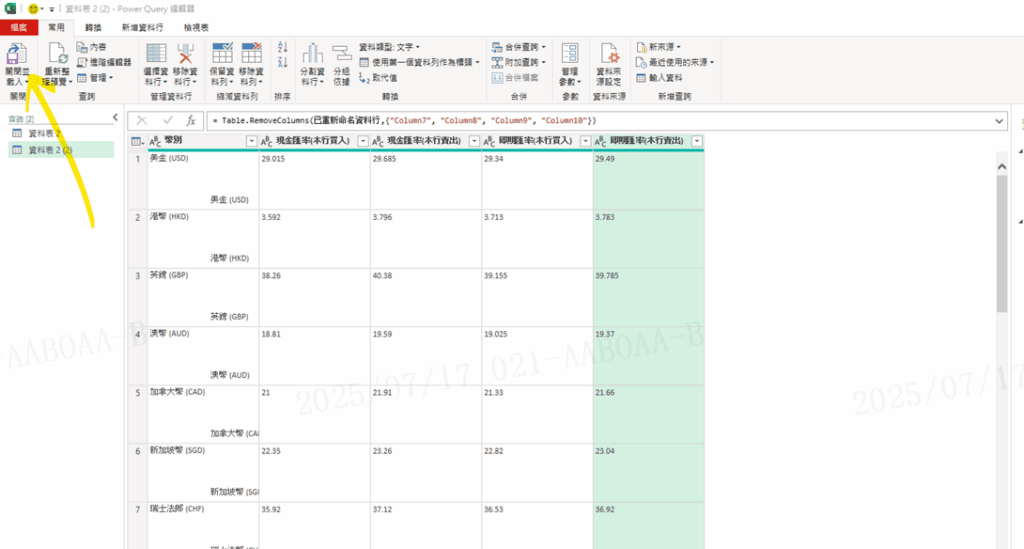The width and height of the screenshot is (1024, 549).
Task: Select the 資料表 2 query in pane
Action: 44,133
